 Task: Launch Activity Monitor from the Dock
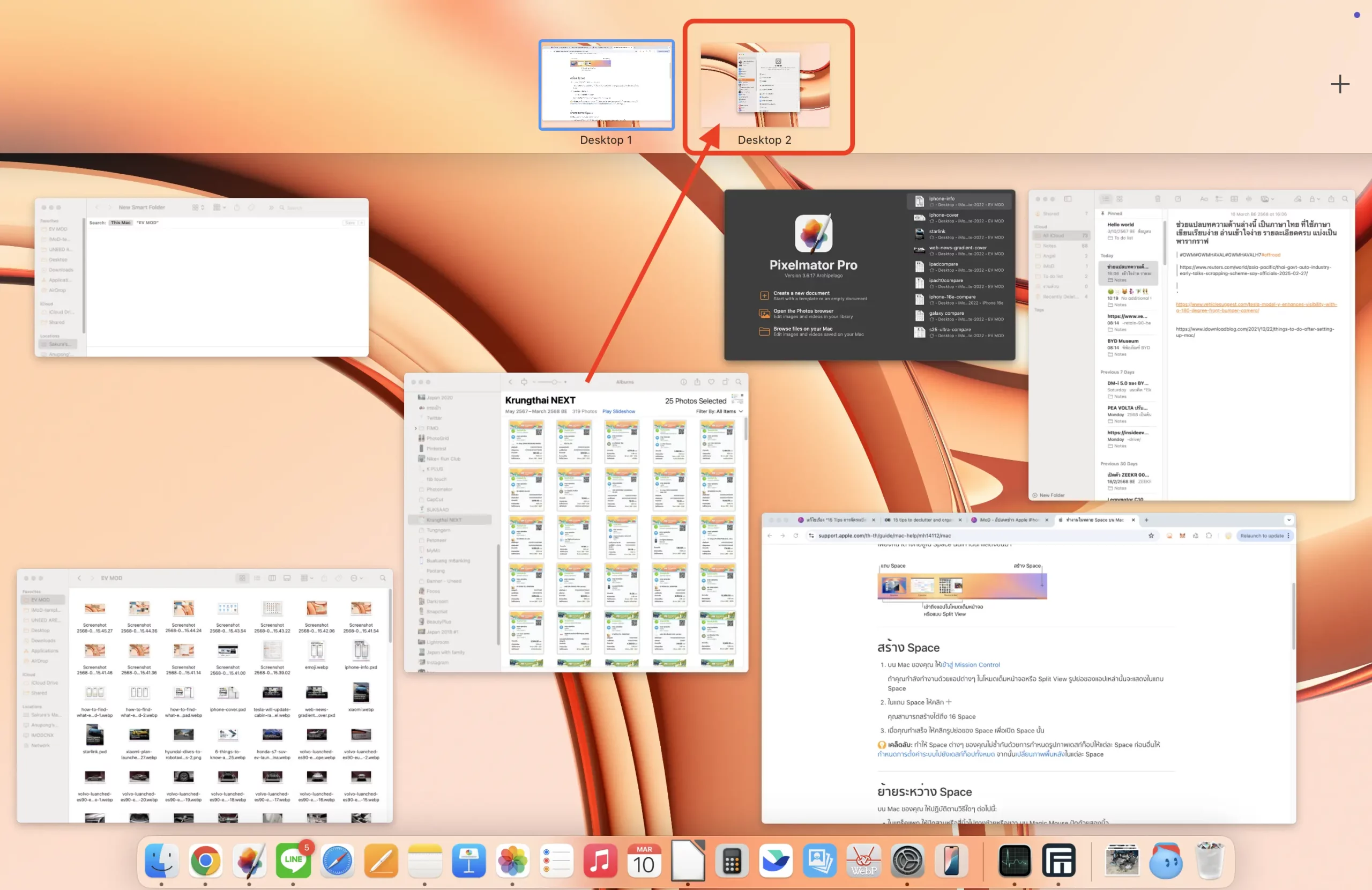(1014, 861)
